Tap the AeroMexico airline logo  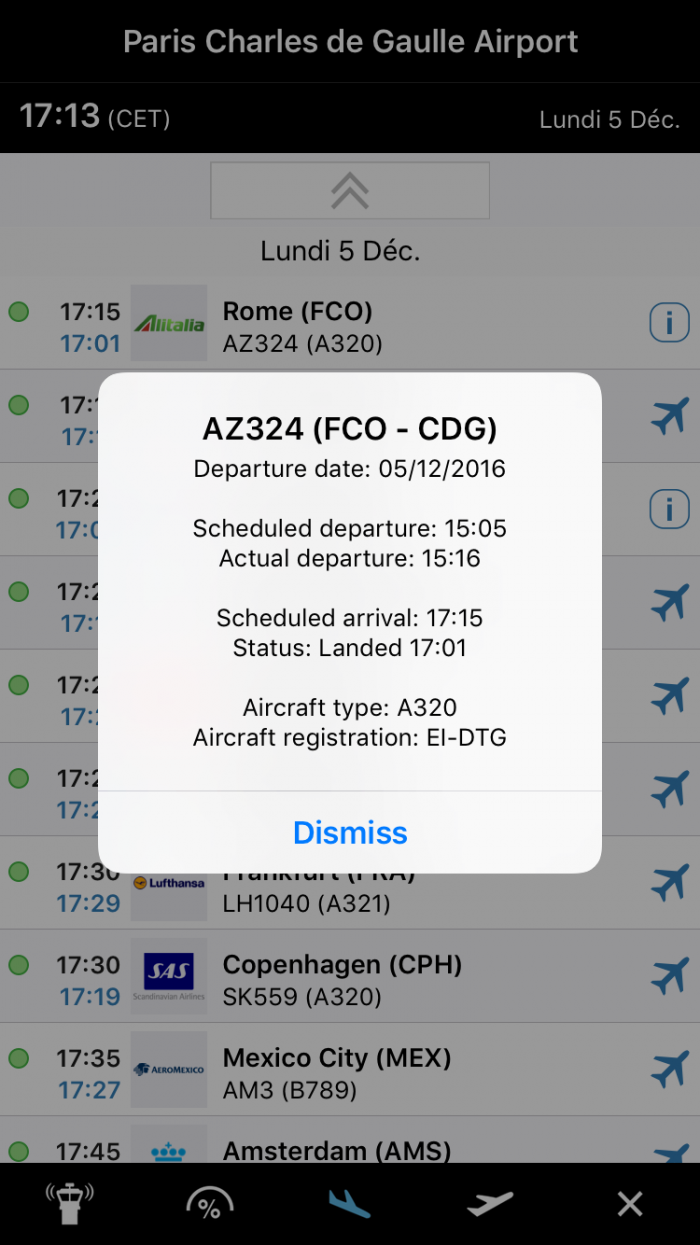pos(169,1069)
